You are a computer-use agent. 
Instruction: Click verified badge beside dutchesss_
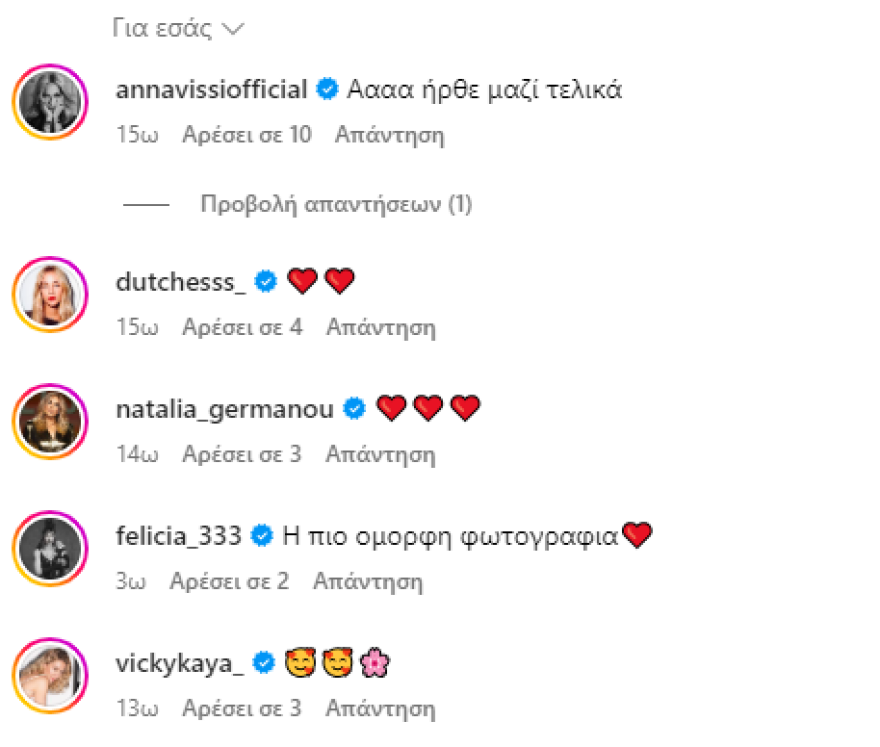click(265, 281)
